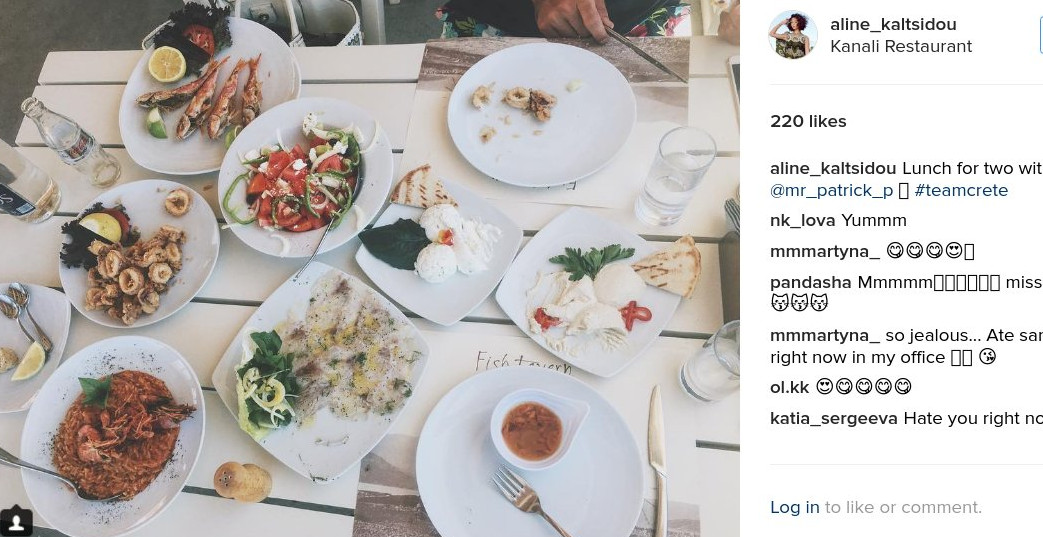Click Log in to like or comment
This screenshot has height=537, width=1043.
click(x=795, y=508)
